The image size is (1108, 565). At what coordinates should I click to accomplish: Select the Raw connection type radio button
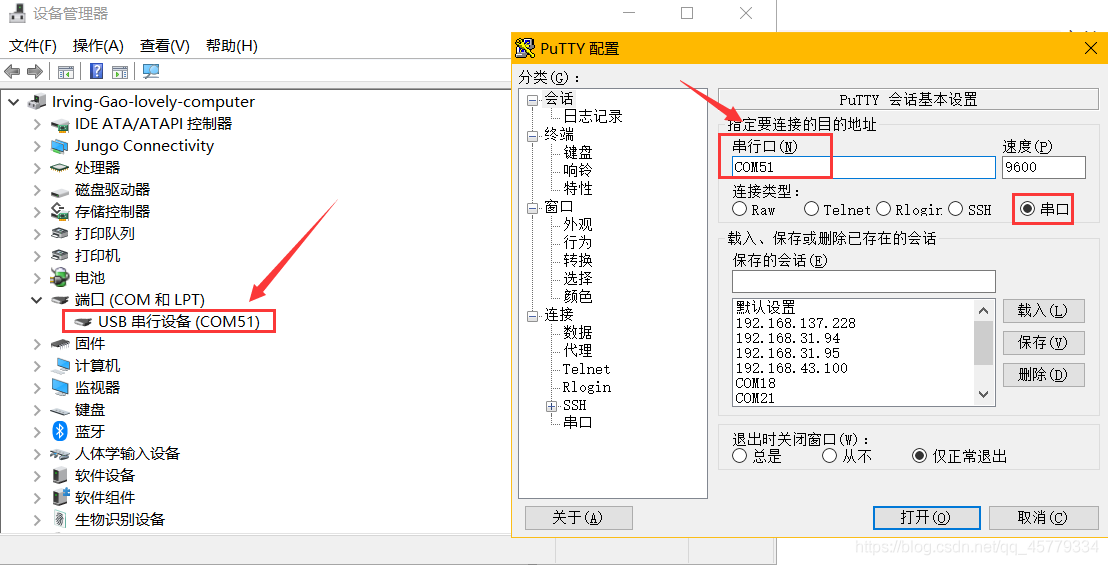[x=740, y=209]
